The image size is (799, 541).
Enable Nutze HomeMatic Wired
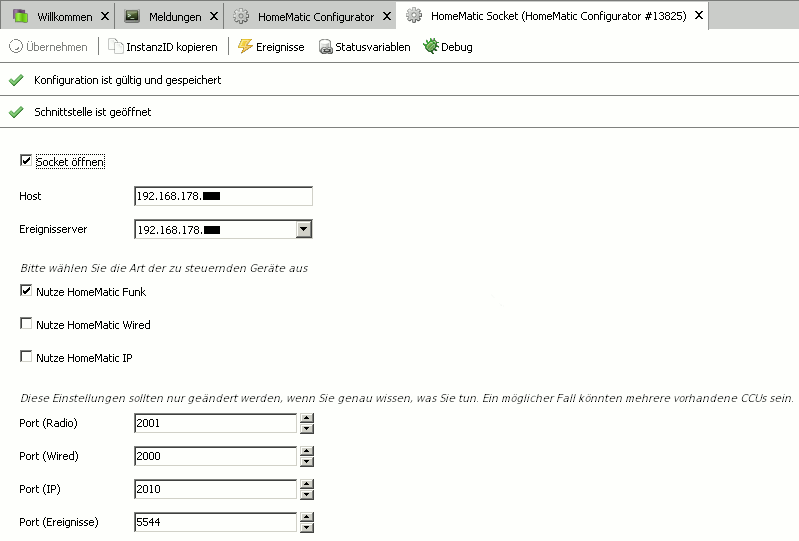click(x=25, y=323)
